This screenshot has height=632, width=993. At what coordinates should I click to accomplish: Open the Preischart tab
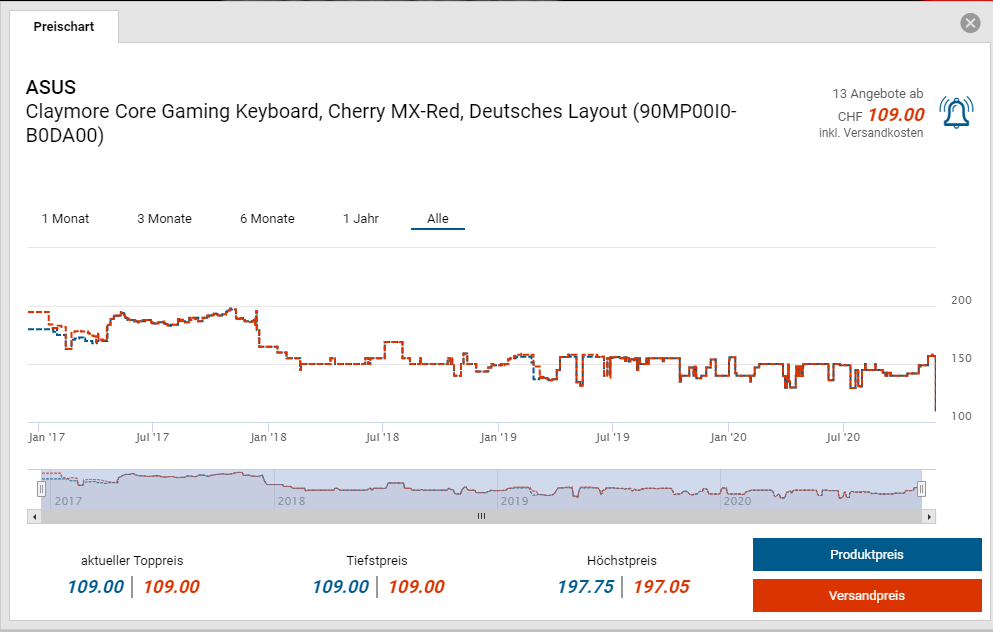(x=64, y=27)
